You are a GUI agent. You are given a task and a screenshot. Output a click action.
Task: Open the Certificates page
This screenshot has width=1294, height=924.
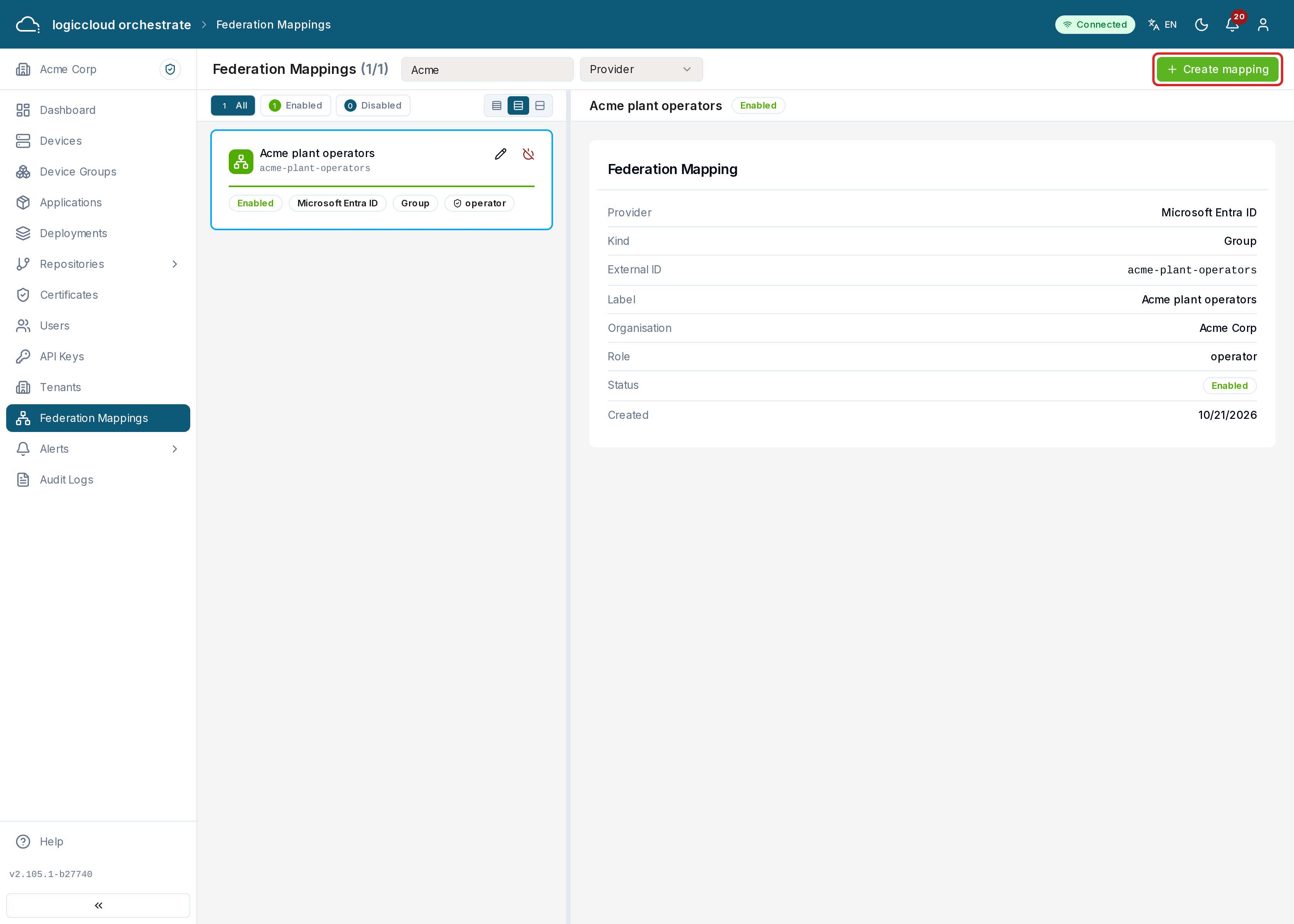[x=98, y=295]
